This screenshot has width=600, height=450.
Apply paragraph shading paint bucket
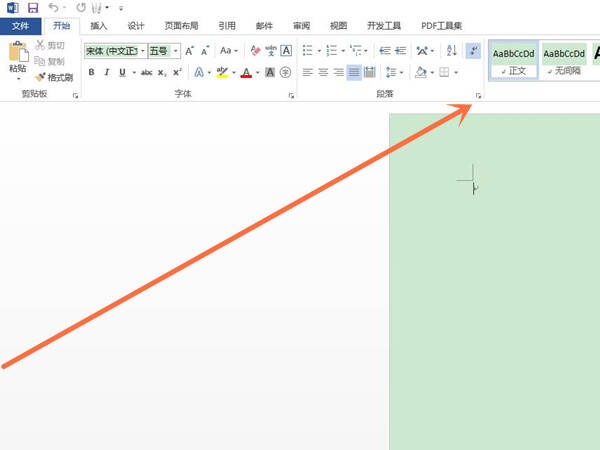[421, 72]
